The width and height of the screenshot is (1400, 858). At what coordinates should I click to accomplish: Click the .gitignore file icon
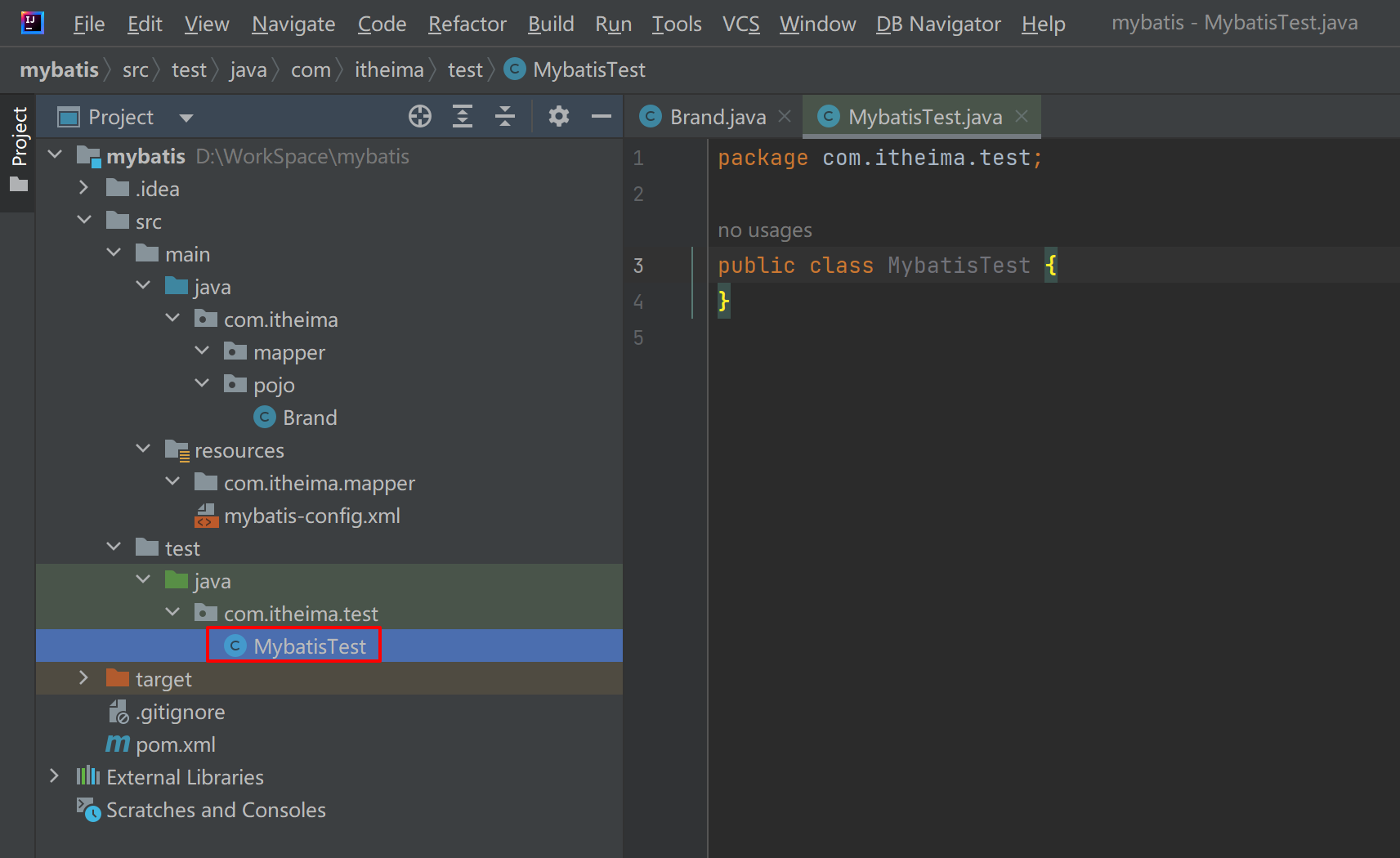tap(119, 712)
